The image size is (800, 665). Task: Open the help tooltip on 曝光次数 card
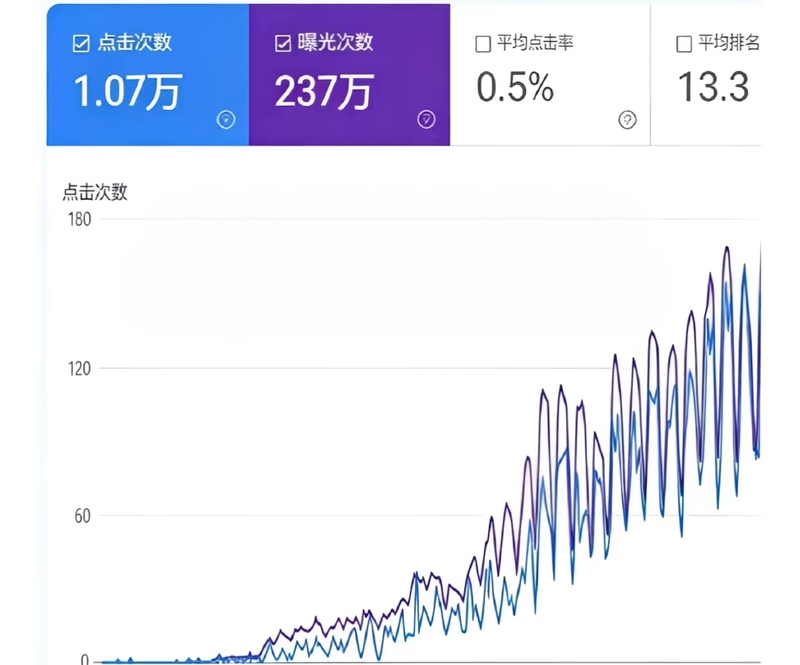[424, 119]
